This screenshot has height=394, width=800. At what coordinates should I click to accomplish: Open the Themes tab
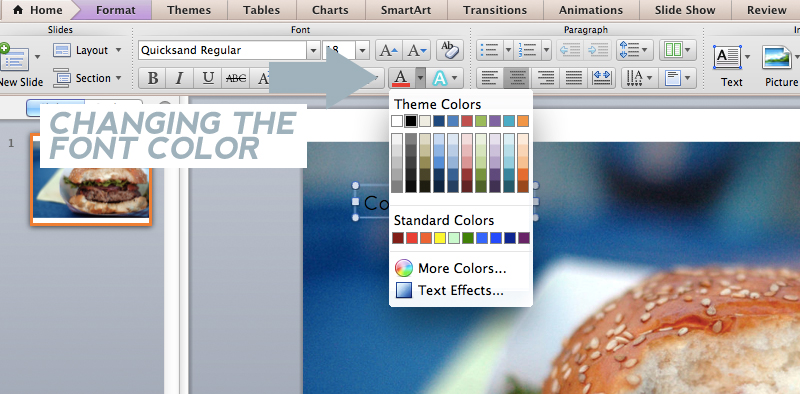pyautogui.click(x=188, y=10)
